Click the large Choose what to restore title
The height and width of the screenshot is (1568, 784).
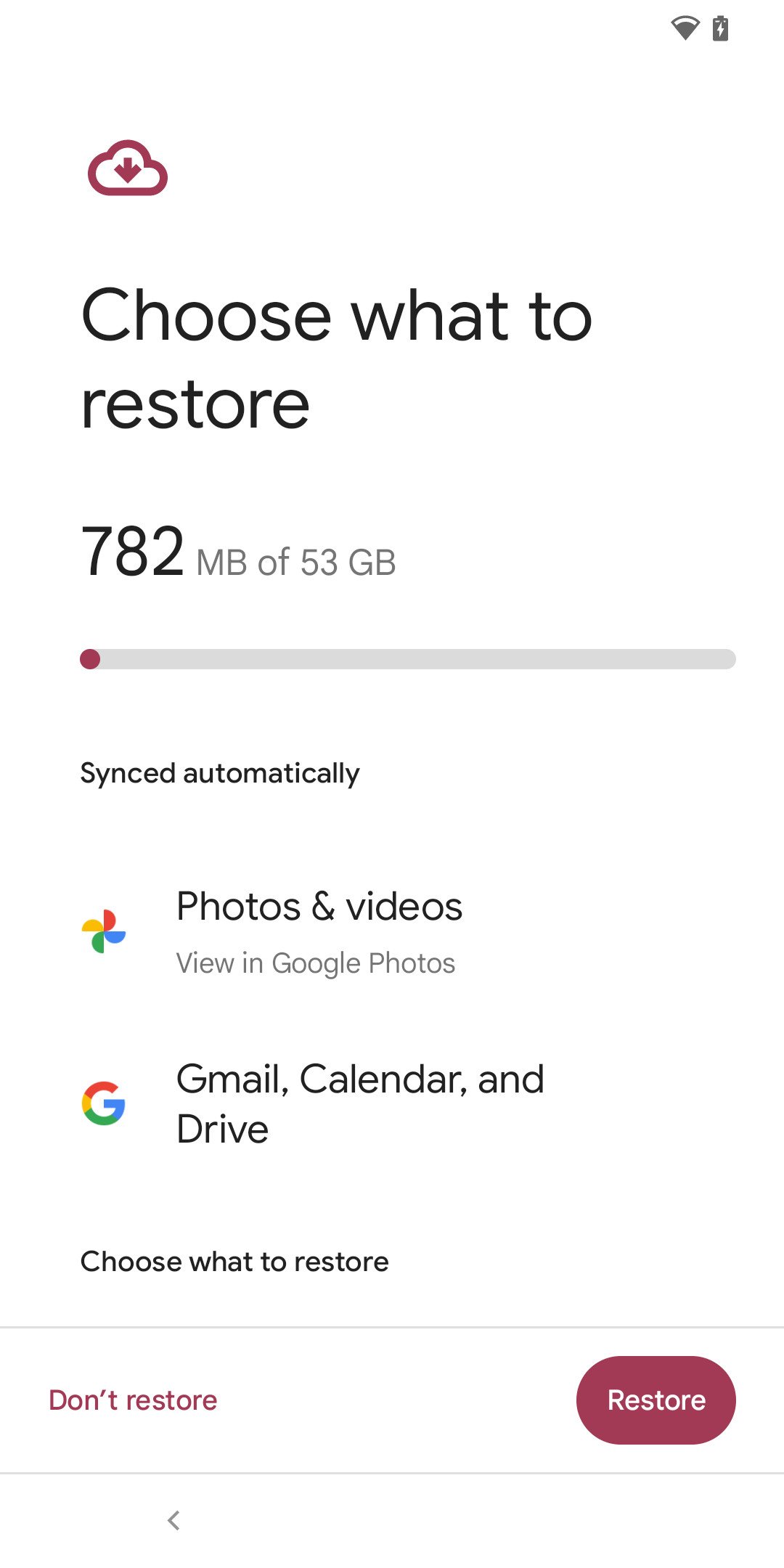pyautogui.click(x=337, y=359)
